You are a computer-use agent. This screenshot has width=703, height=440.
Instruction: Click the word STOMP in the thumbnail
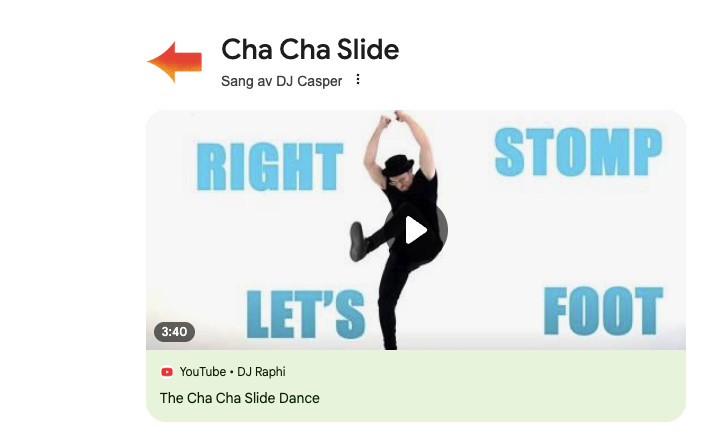point(578,152)
